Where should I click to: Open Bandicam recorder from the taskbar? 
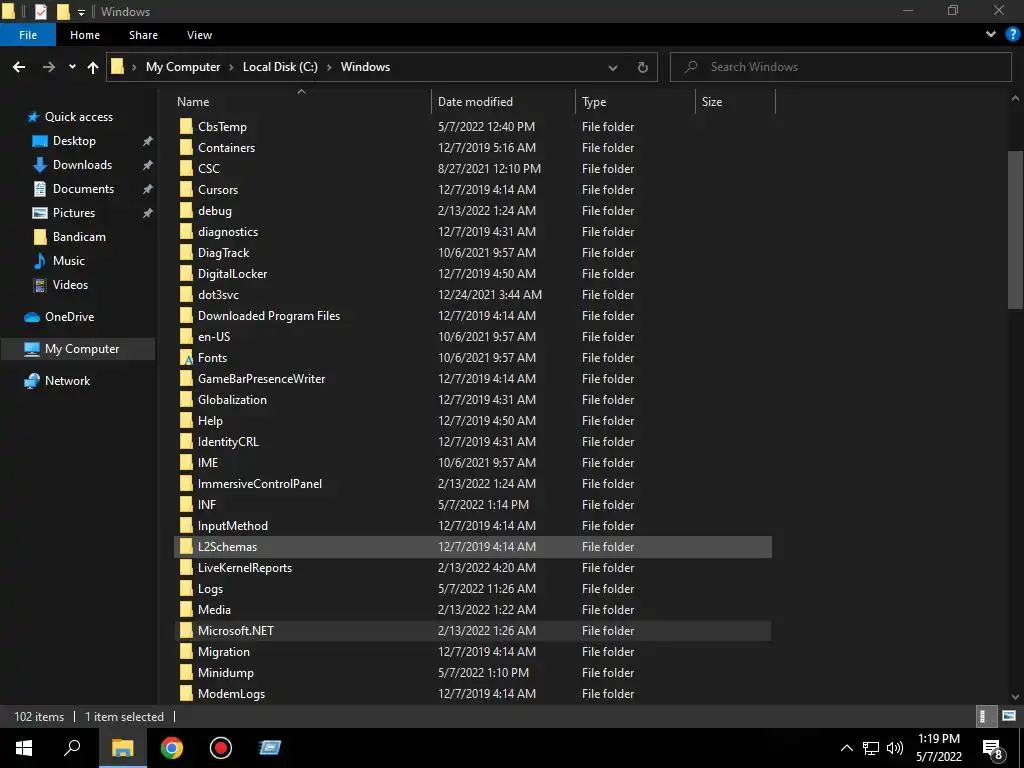(221, 748)
